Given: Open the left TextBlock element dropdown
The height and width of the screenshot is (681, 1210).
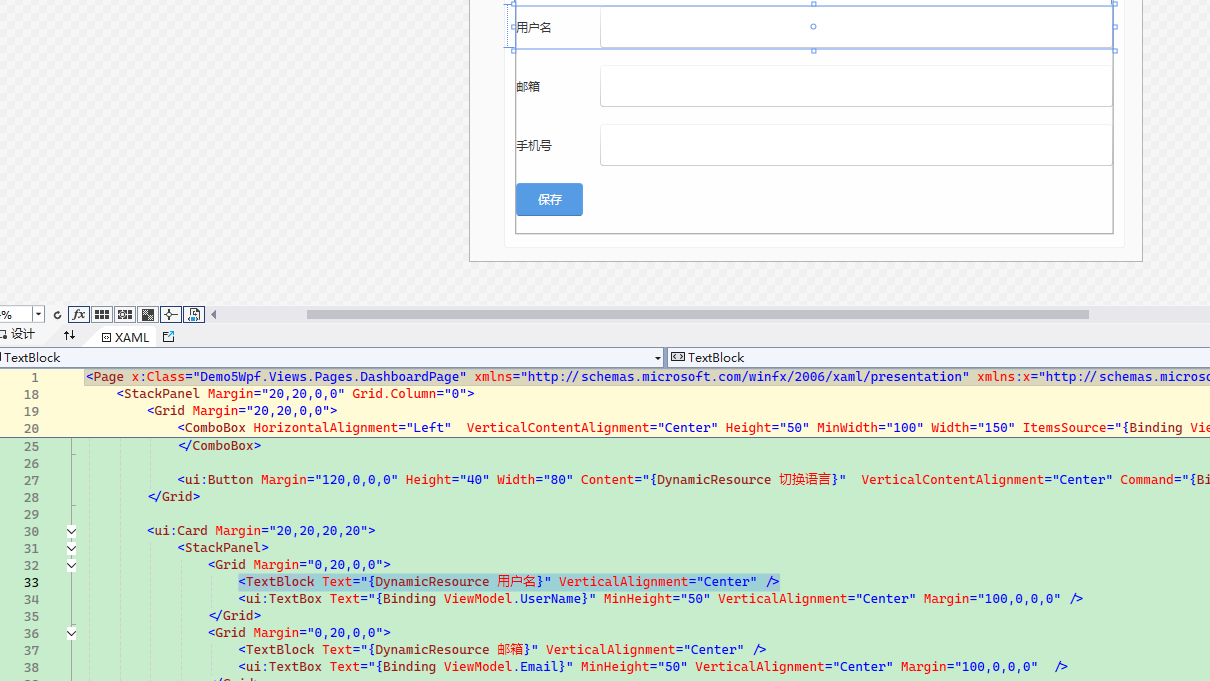Looking at the screenshot, I should pos(658,358).
